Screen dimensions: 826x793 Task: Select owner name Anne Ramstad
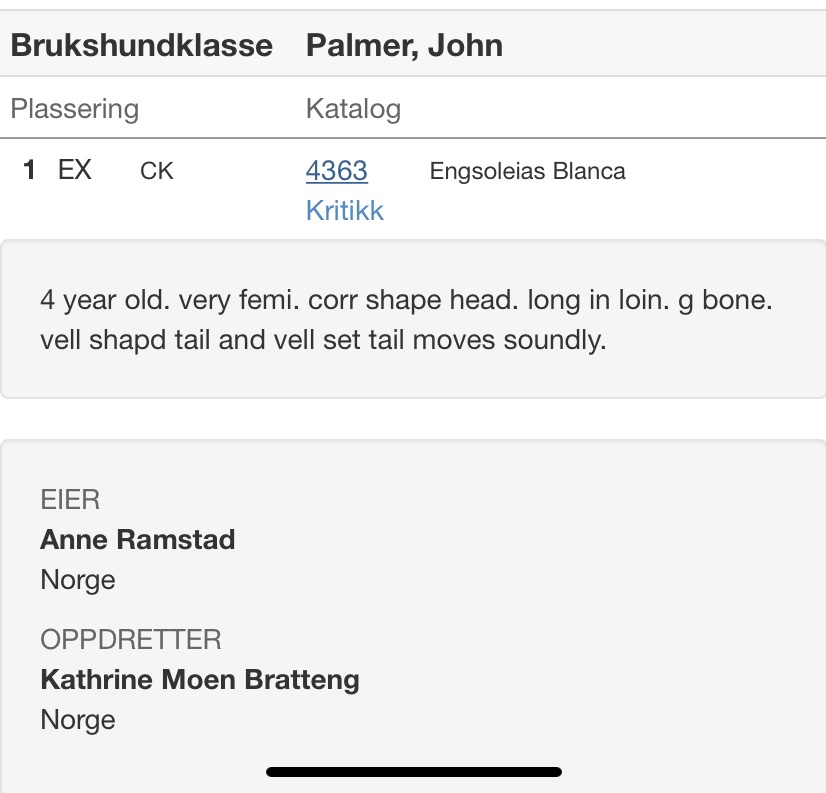click(138, 539)
